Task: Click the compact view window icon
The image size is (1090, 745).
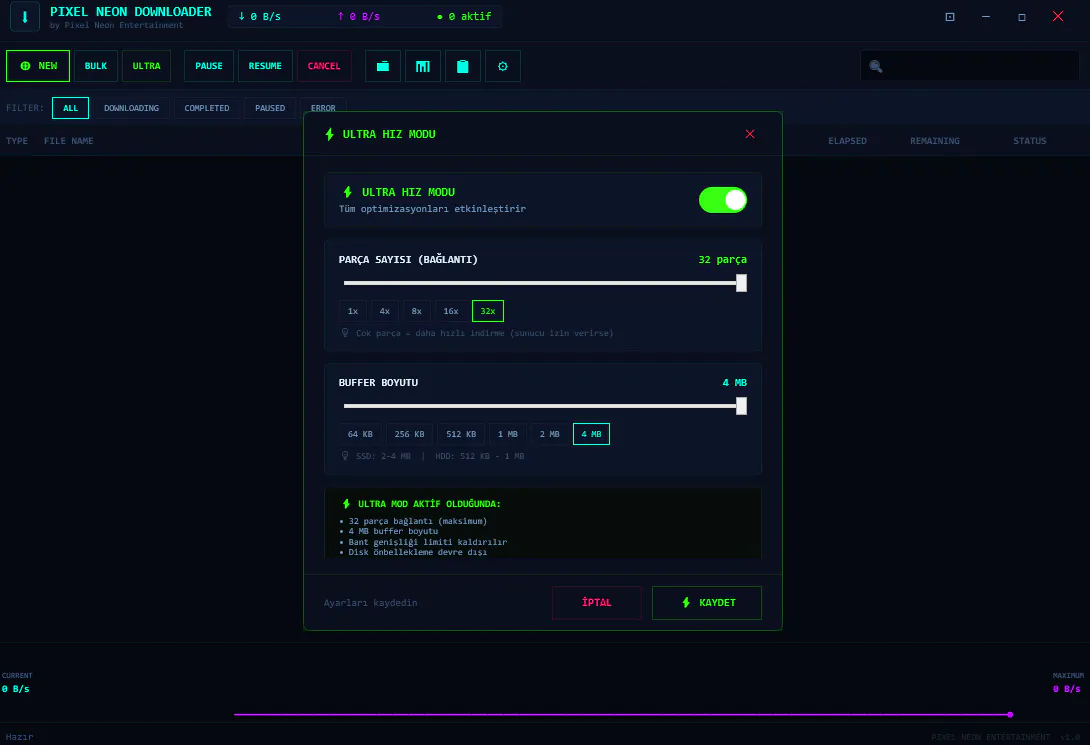Action: pos(950,17)
